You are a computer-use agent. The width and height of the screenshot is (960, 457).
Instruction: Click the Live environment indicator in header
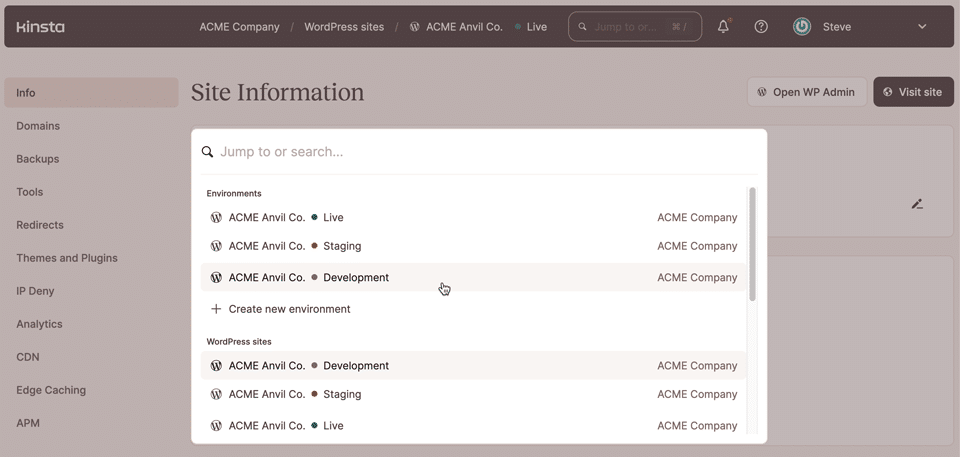point(531,27)
